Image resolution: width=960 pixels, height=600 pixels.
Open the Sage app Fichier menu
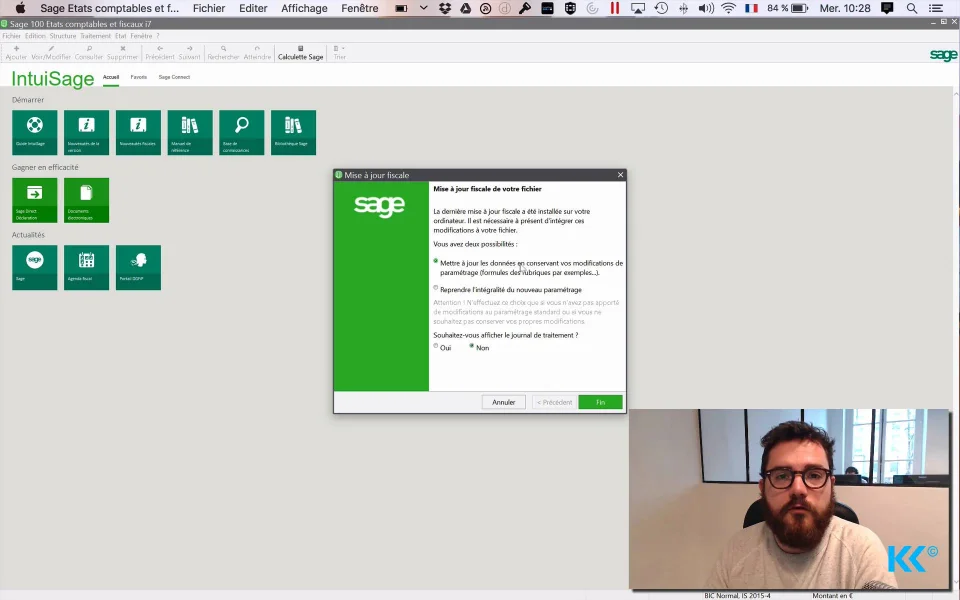(12, 36)
